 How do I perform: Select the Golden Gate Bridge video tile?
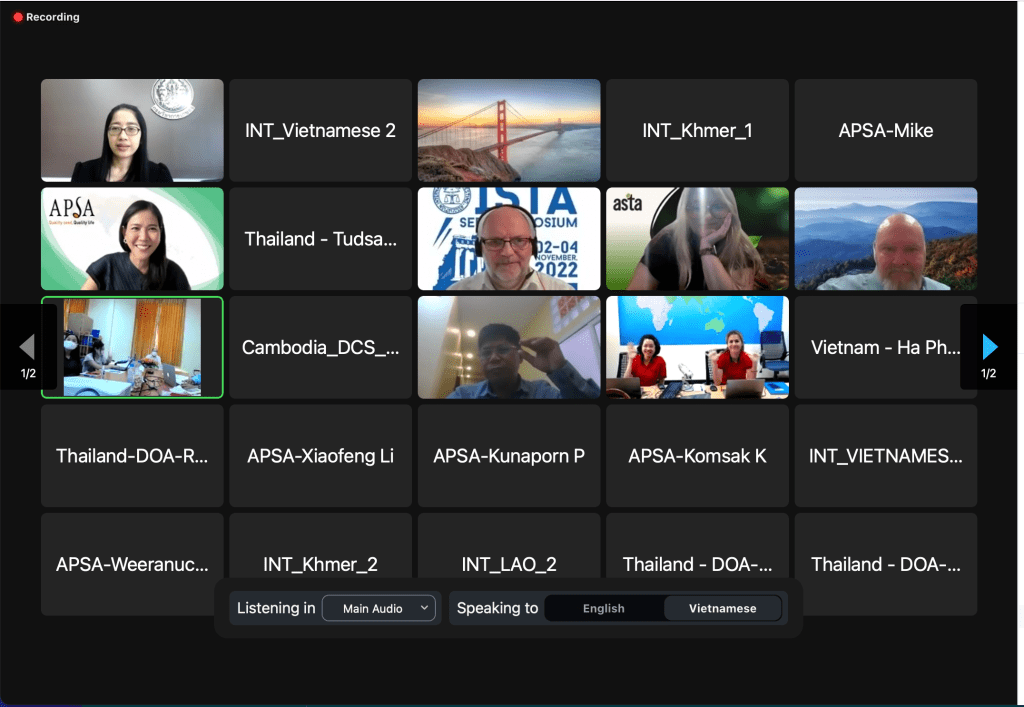[509, 130]
